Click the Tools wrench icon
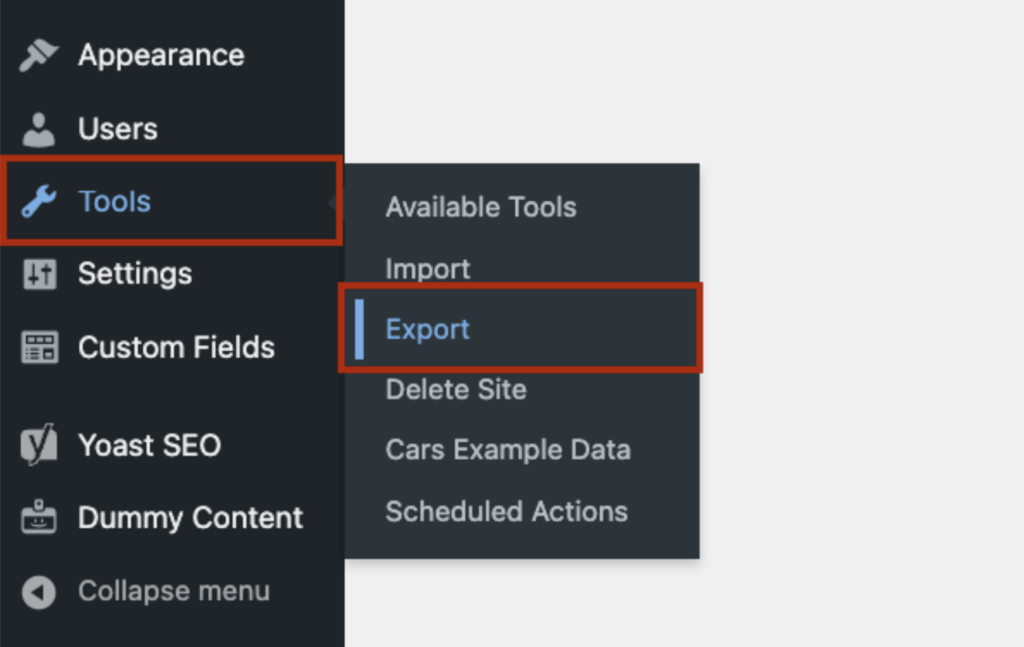The image size is (1024, 647). [38, 201]
